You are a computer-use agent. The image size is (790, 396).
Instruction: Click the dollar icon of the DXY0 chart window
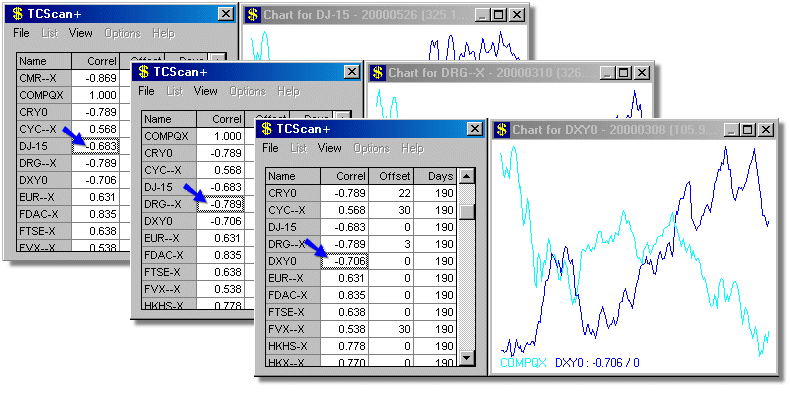click(501, 130)
